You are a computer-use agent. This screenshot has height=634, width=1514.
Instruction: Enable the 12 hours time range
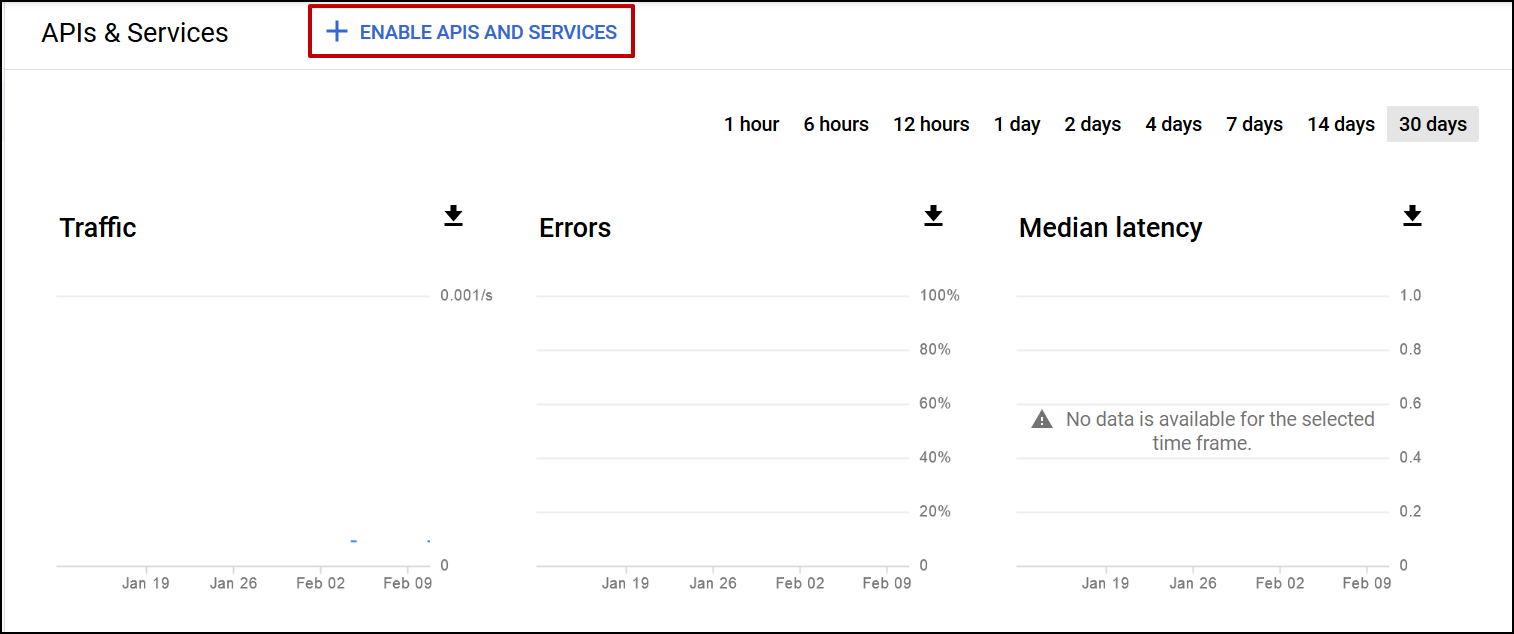931,124
